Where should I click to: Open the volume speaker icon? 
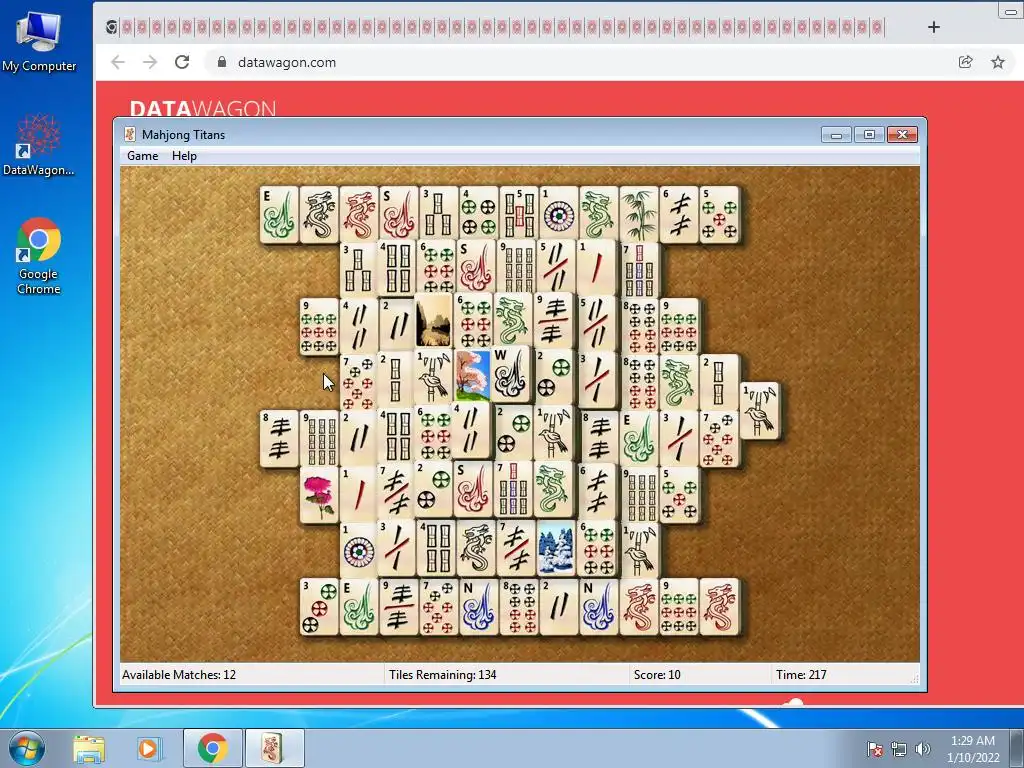coord(922,749)
